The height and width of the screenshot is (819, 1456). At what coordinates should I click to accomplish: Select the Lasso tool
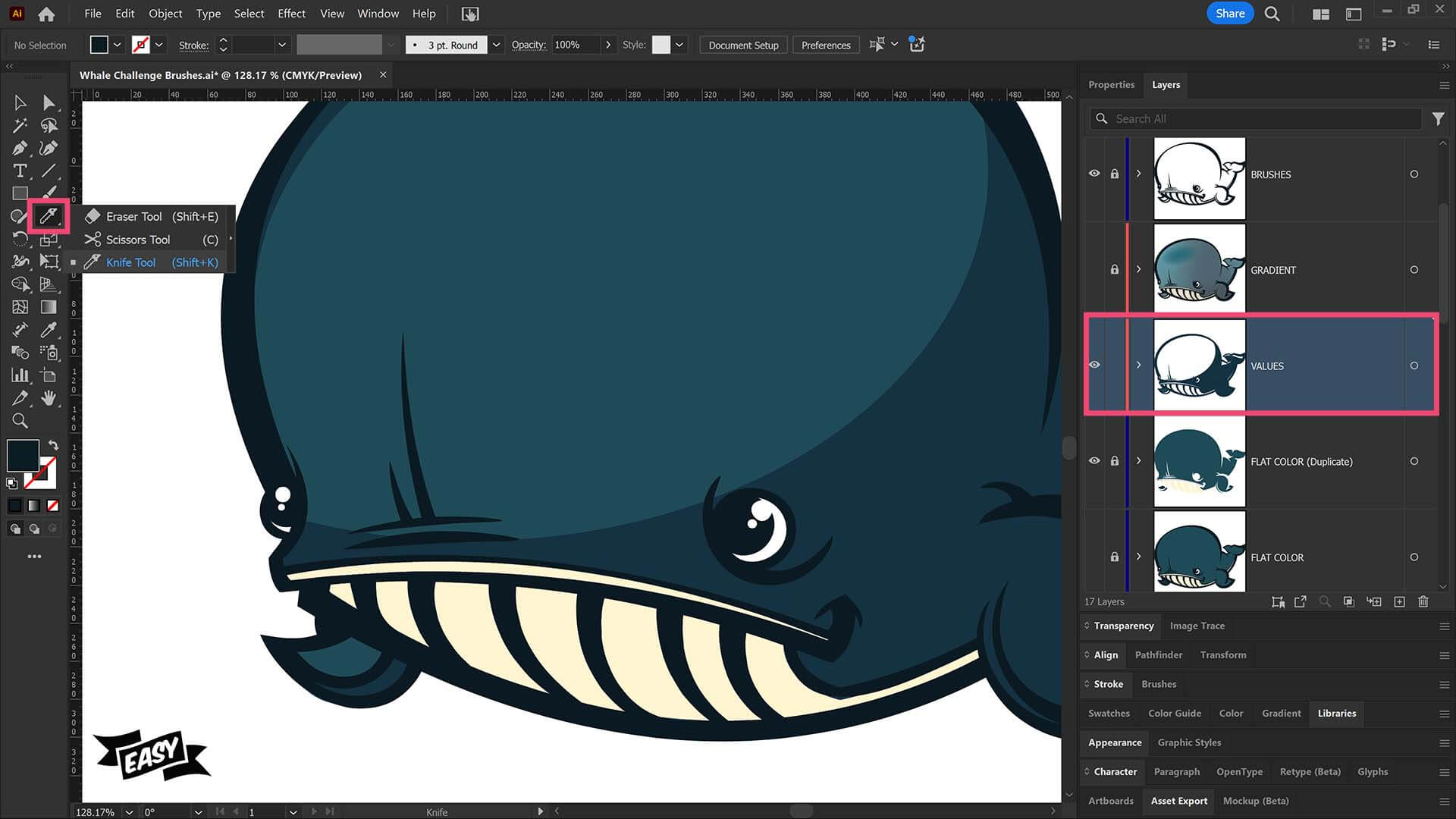(x=49, y=125)
